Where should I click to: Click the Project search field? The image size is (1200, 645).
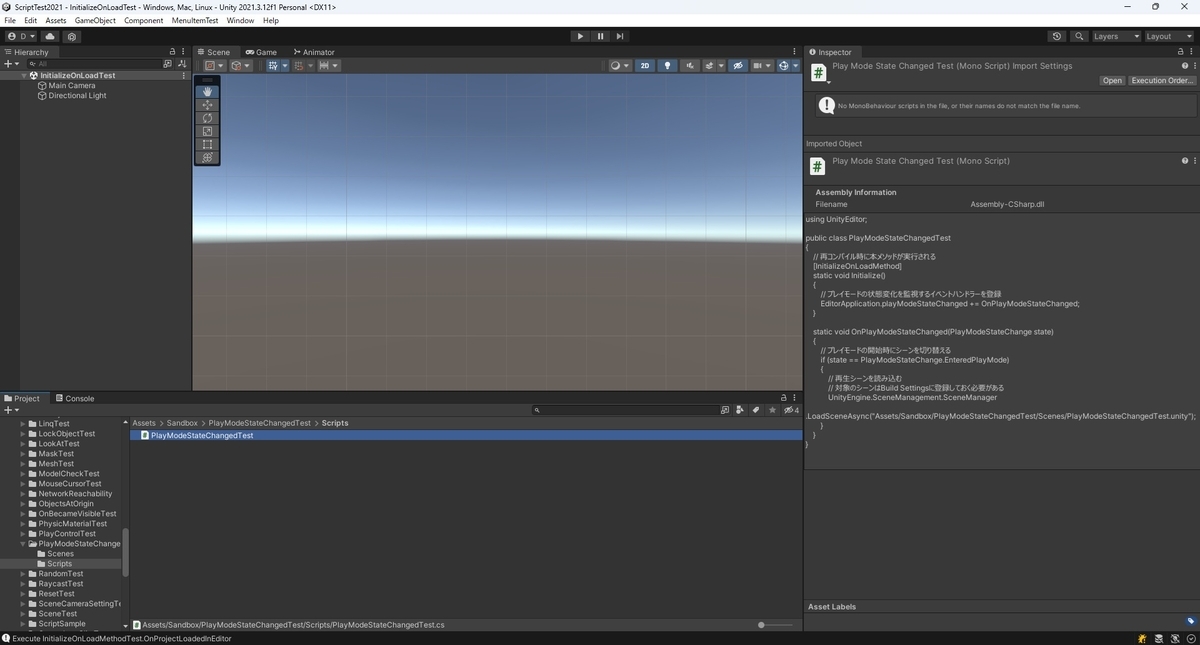(x=625, y=410)
